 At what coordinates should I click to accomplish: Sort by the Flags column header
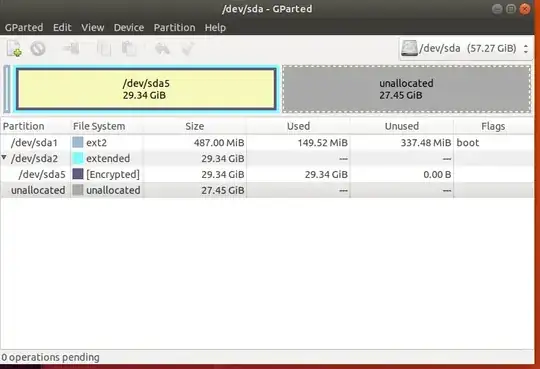coord(493,126)
